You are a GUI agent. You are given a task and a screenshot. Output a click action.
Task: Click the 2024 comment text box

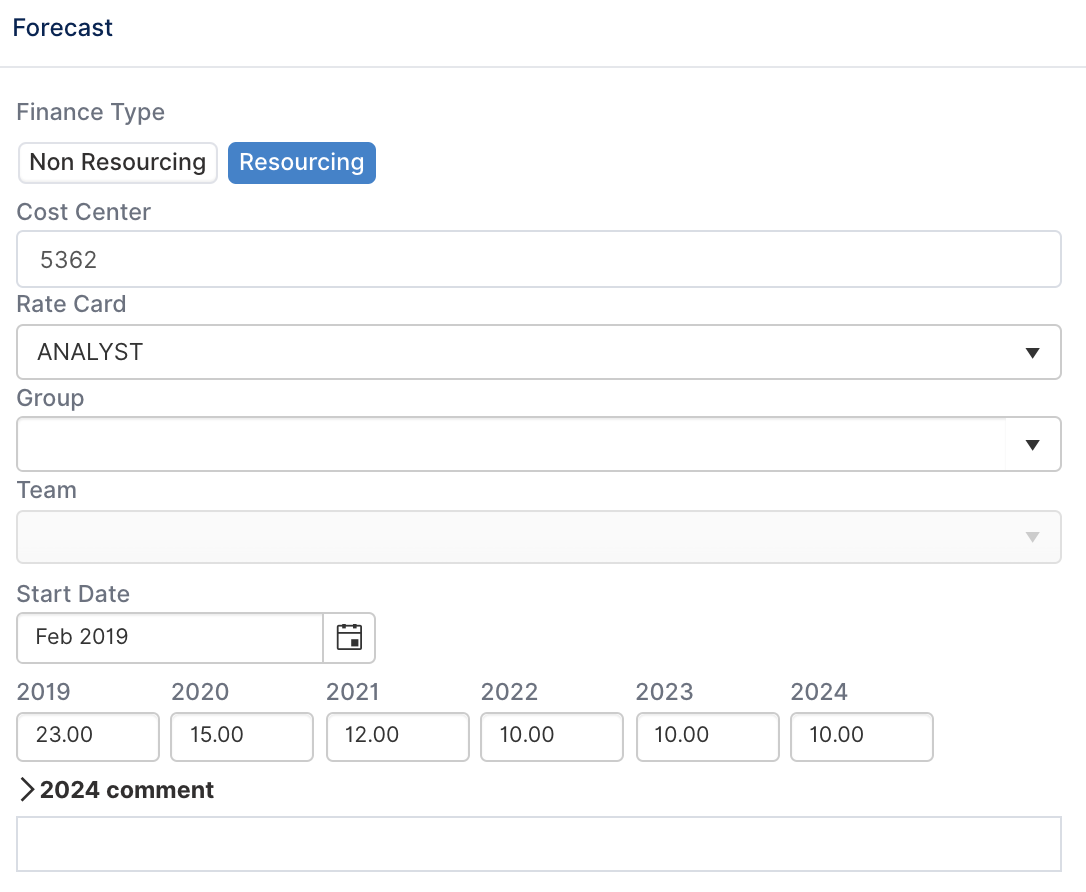539,844
